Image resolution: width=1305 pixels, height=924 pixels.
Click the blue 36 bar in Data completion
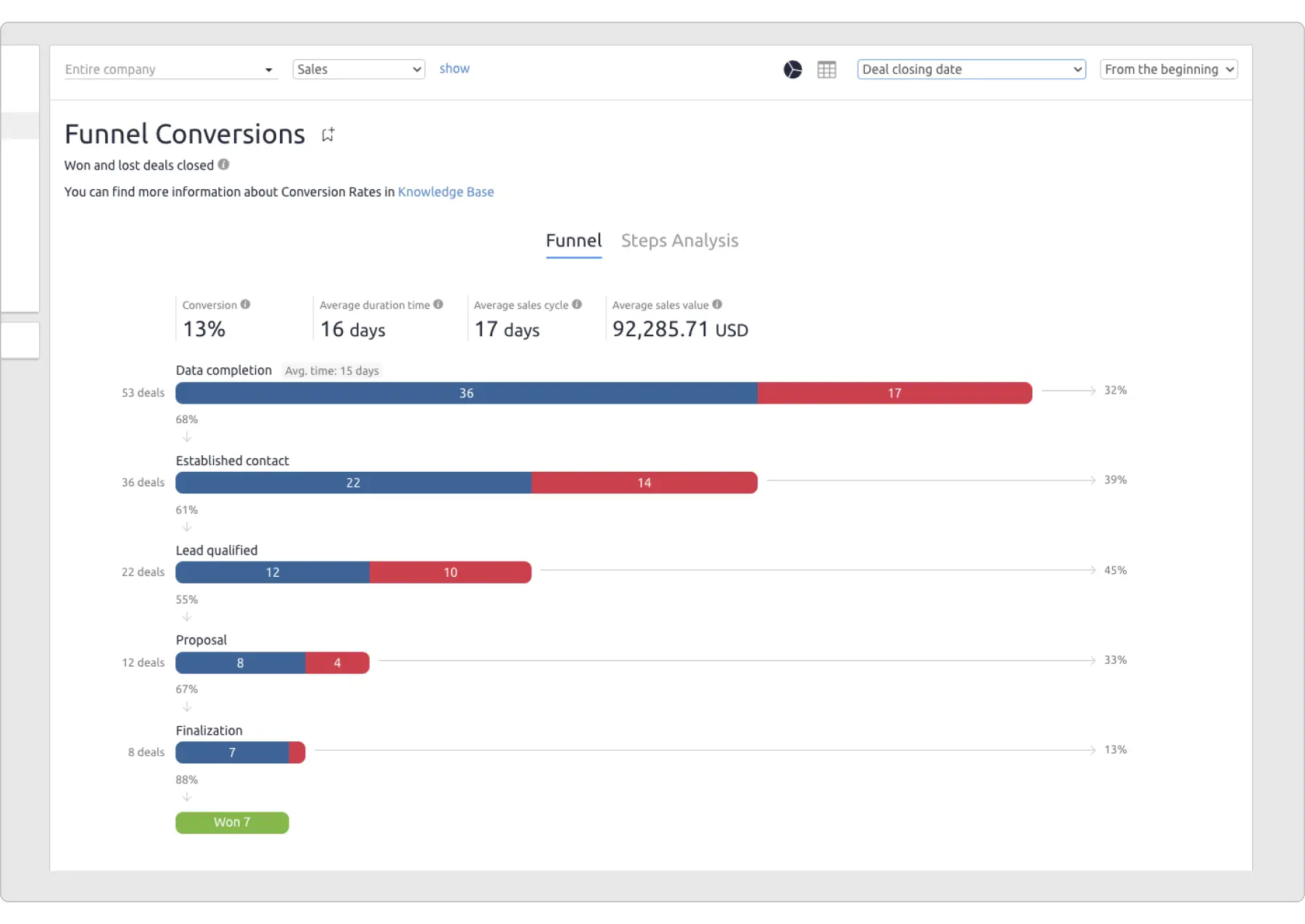click(466, 393)
